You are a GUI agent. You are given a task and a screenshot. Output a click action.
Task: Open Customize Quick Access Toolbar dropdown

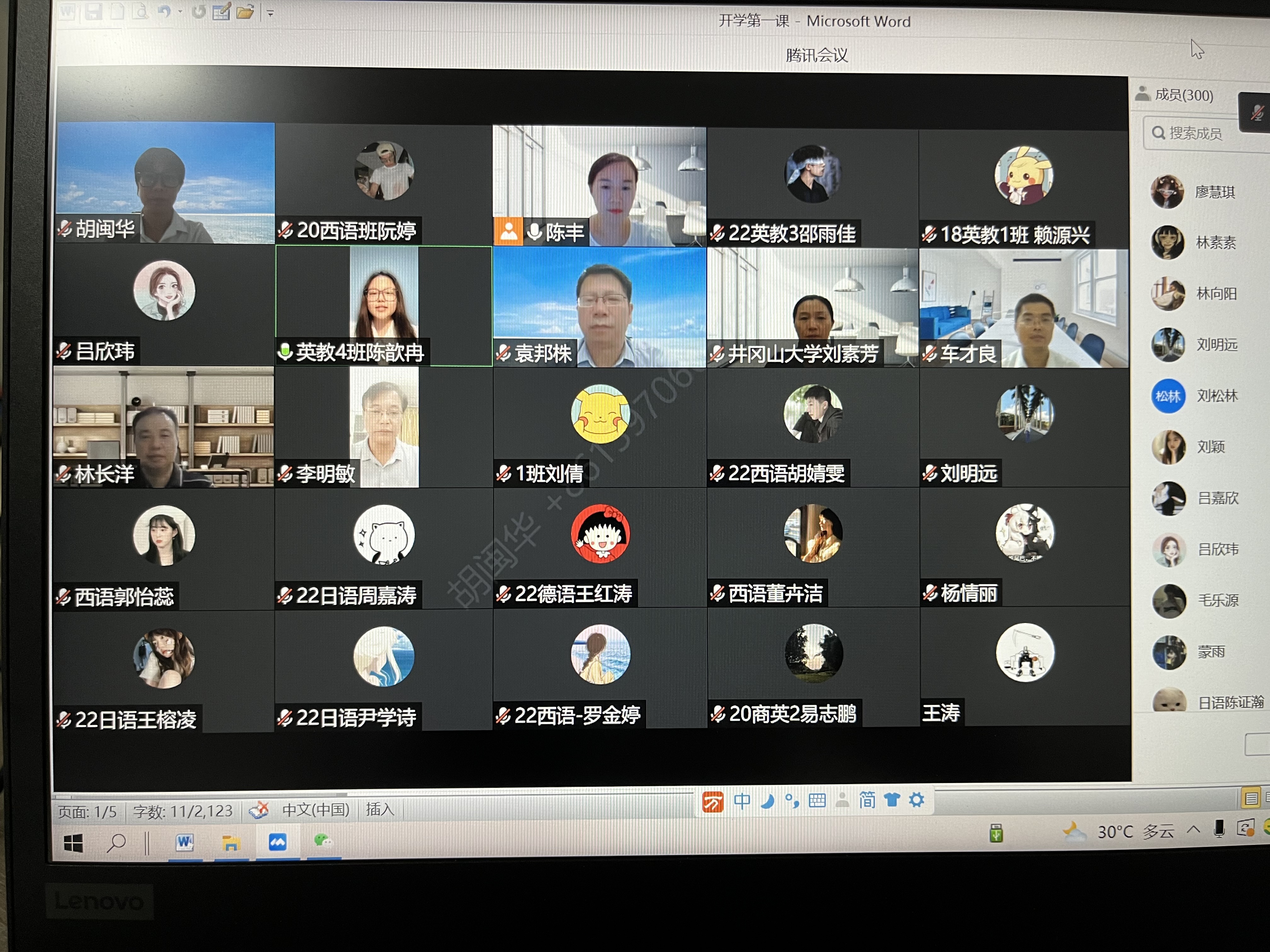point(271,13)
